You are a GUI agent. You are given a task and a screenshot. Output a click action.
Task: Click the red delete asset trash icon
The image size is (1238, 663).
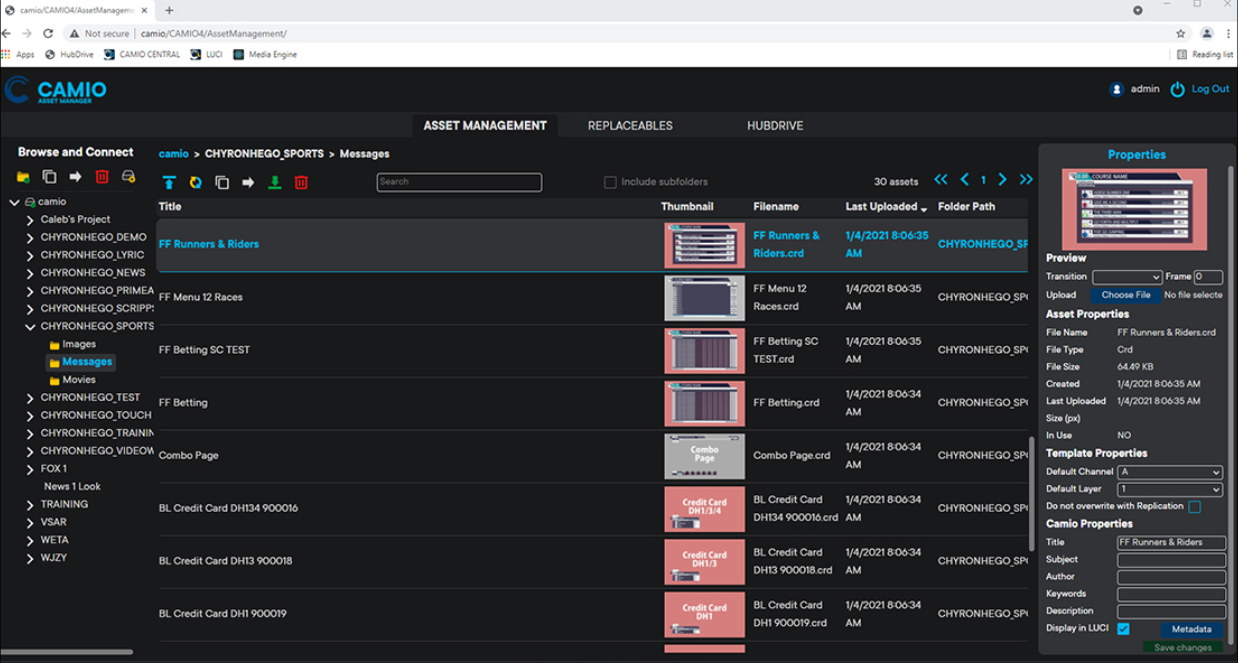(301, 182)
